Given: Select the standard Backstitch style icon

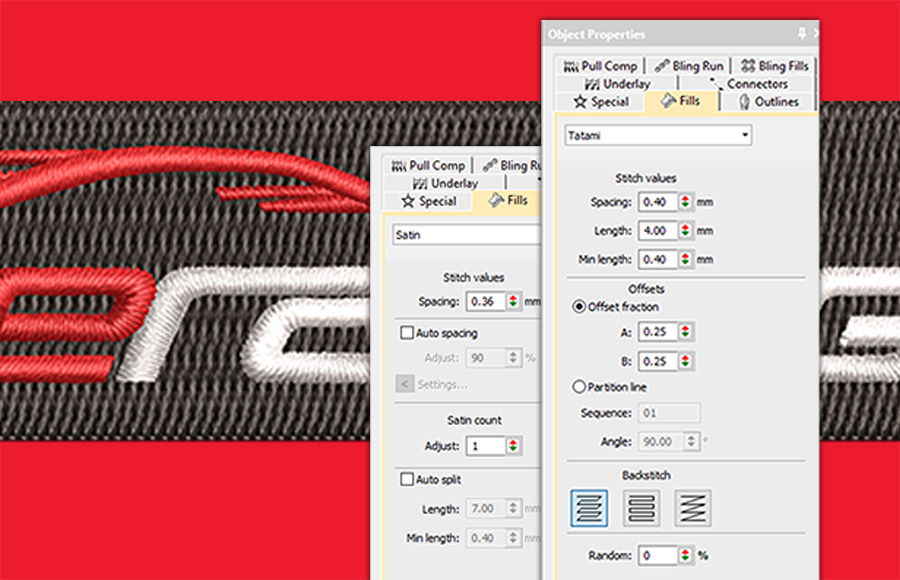Looking at the screenshot, I should pyautogui.click(x=589, y=507).
